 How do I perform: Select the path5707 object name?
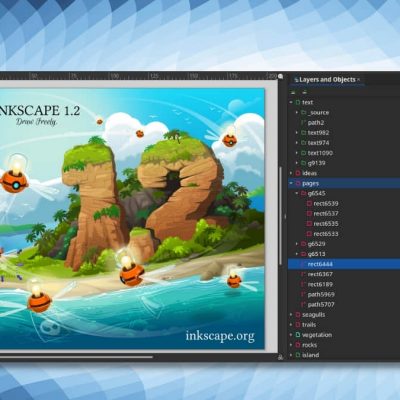point(321,305)
